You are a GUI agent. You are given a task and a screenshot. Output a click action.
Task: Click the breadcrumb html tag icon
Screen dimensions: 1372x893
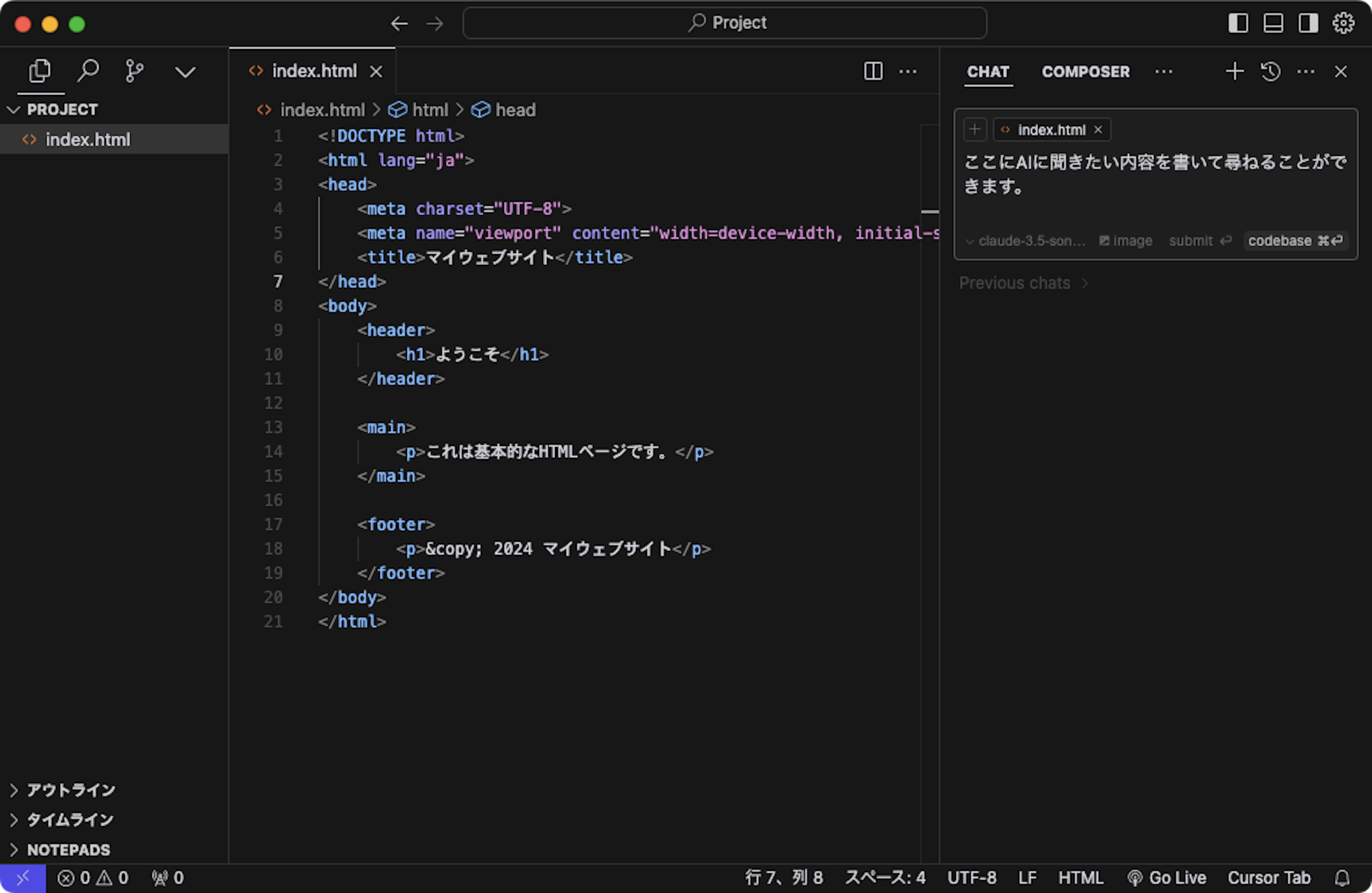point(399,109)
